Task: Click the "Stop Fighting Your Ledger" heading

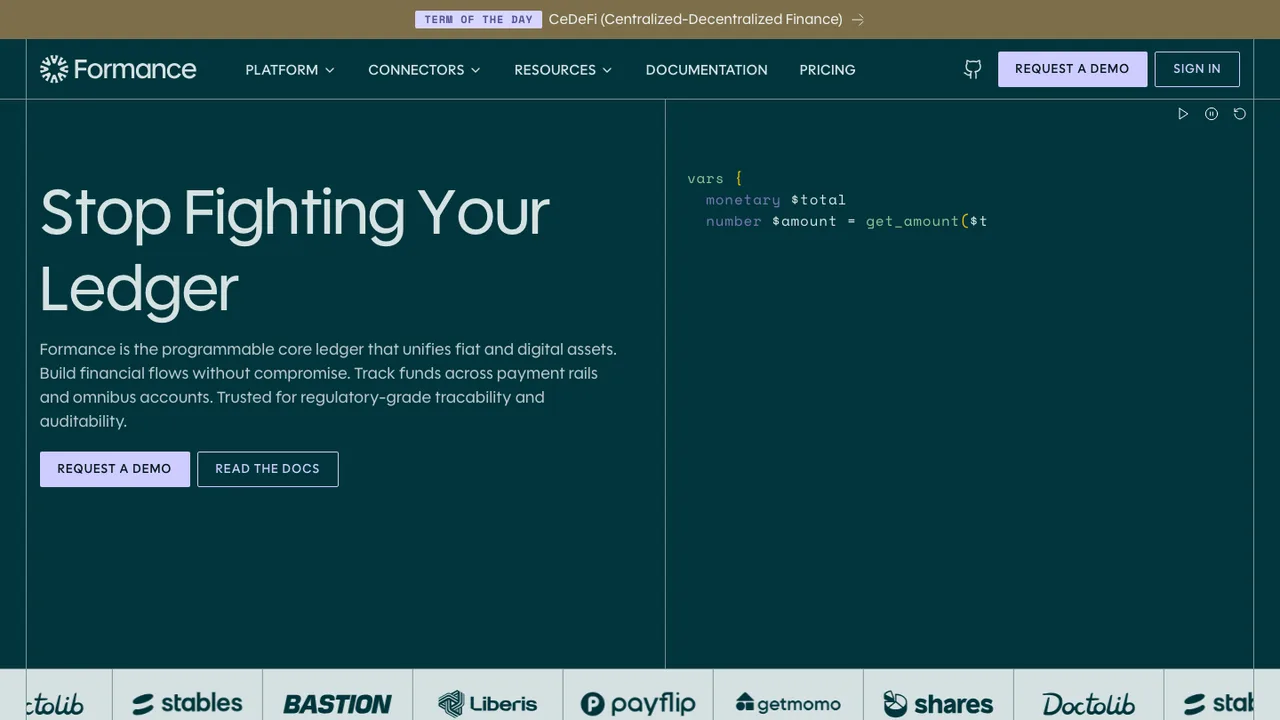Action: tap(295, 250)
